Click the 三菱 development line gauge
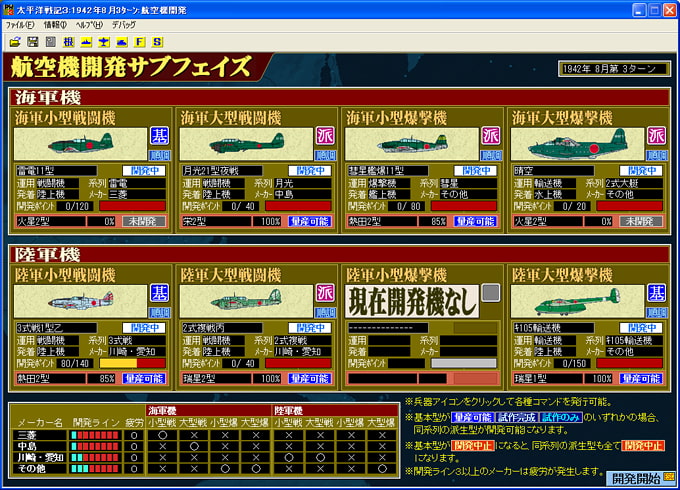680x490 pixels. (95, 435)
